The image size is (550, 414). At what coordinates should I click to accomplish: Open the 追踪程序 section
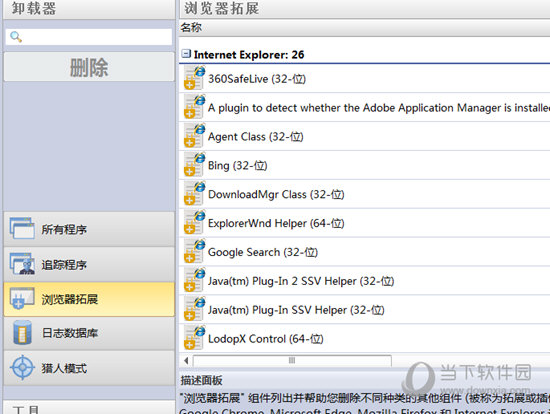89,264
